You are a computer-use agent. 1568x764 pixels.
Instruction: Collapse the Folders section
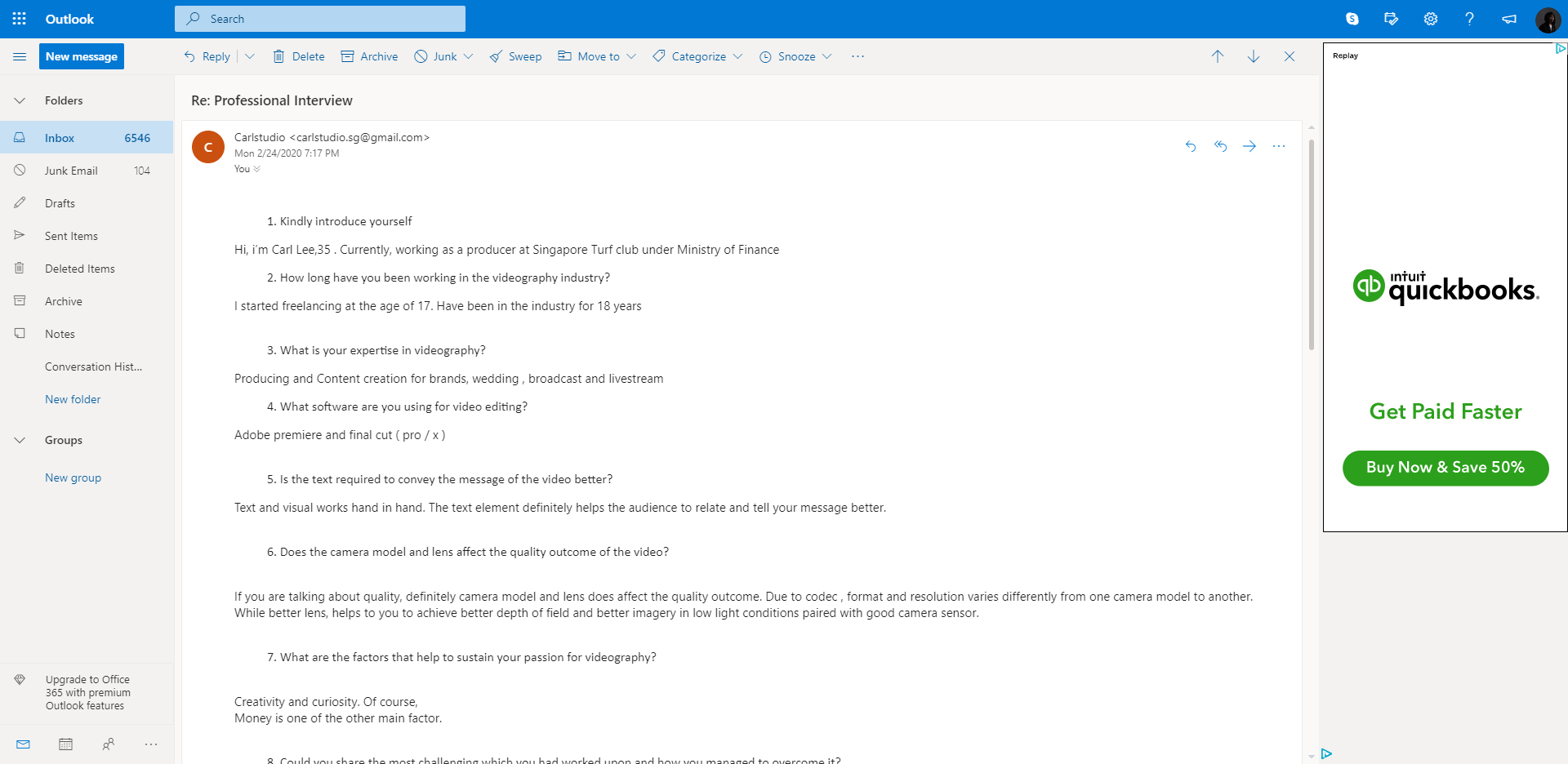[20, 100]
